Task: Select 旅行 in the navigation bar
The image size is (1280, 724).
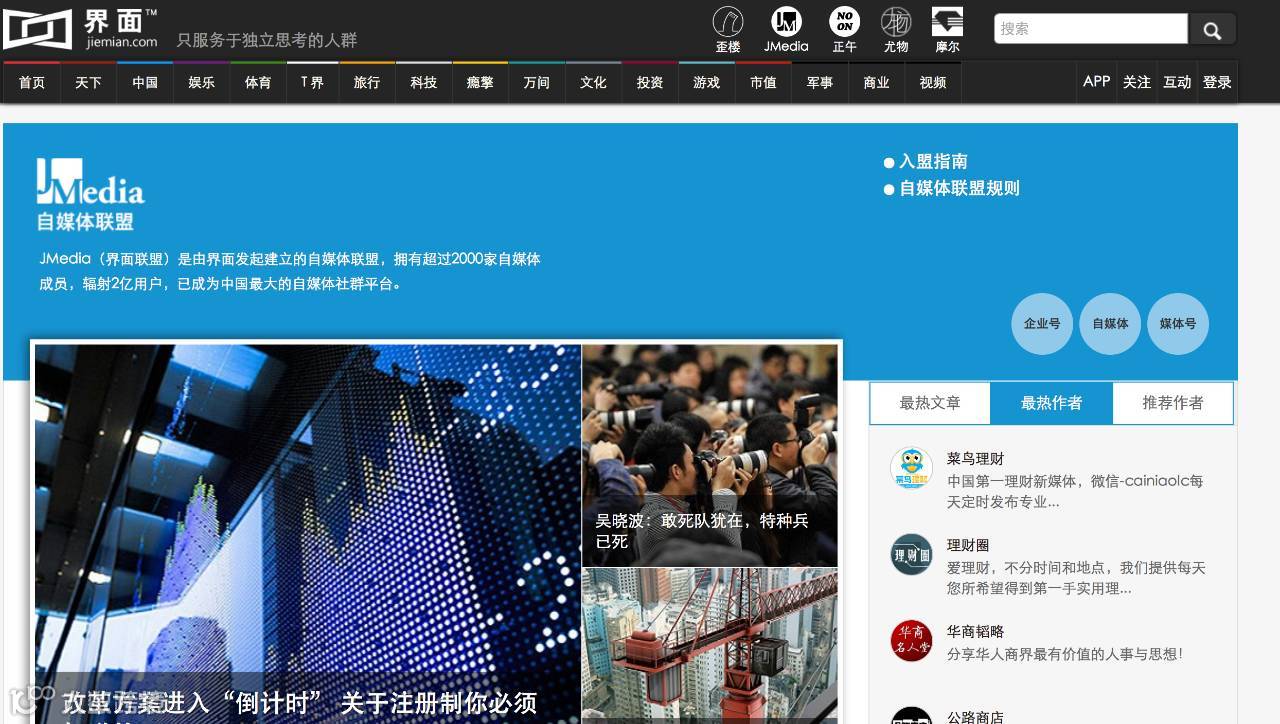Action: (x=367, y=83)
